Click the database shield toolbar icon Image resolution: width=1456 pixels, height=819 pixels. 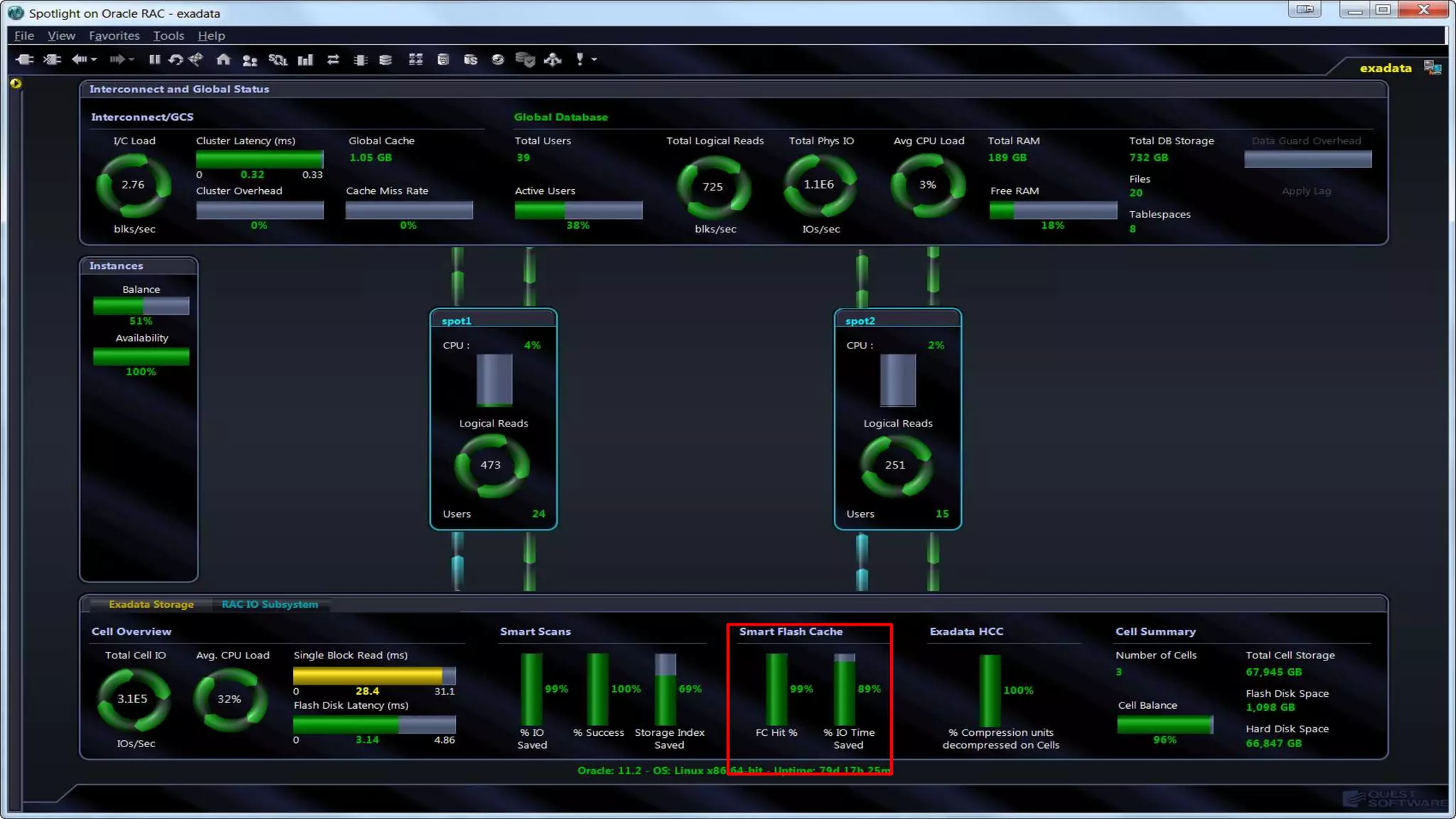tap(525, 60)
